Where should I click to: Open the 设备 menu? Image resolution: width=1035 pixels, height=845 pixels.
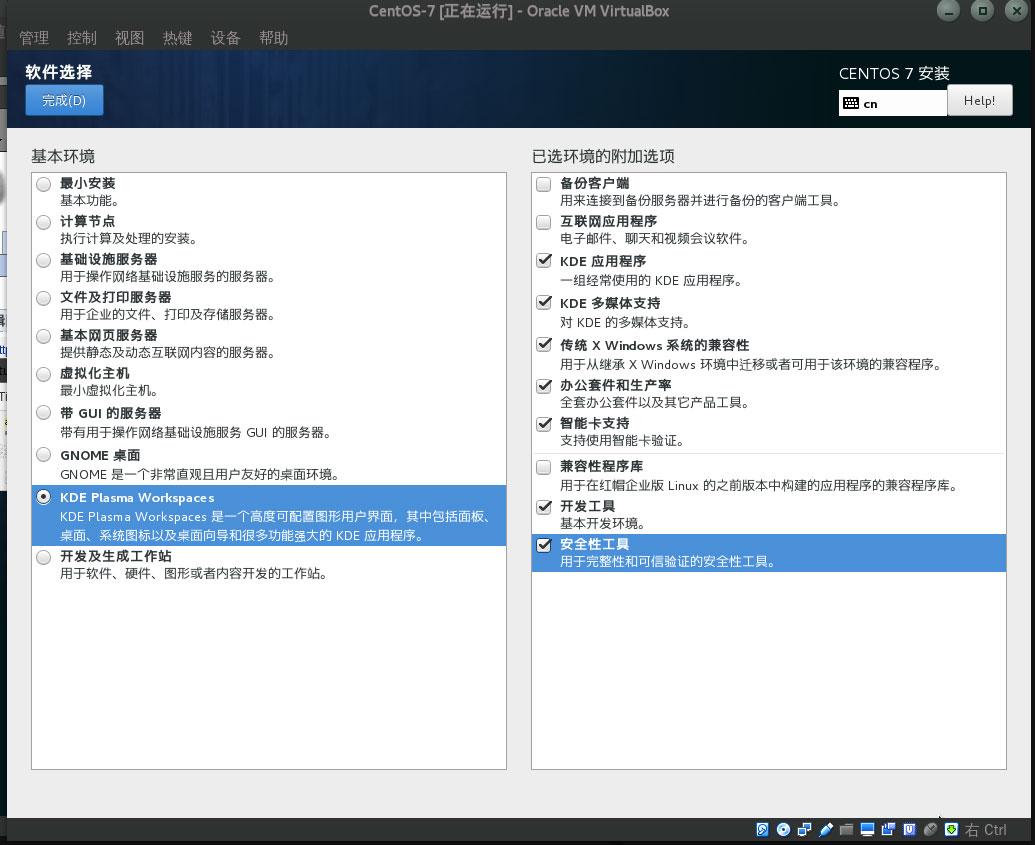(x=225, y=38)
